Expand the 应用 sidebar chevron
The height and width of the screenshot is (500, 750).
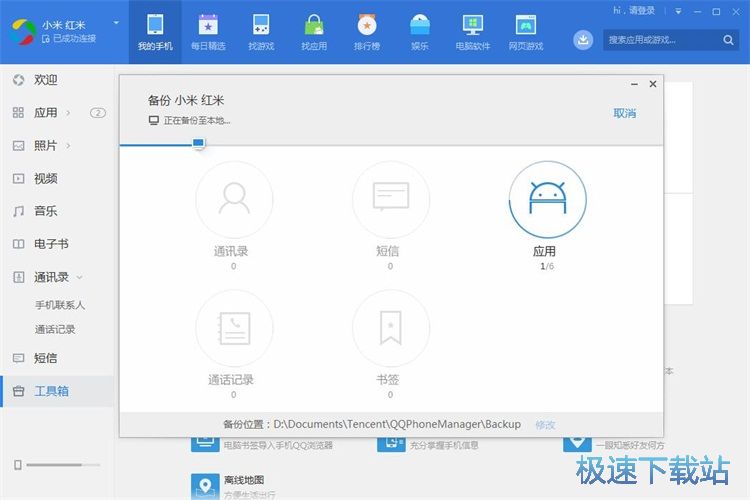click(68, 113)
